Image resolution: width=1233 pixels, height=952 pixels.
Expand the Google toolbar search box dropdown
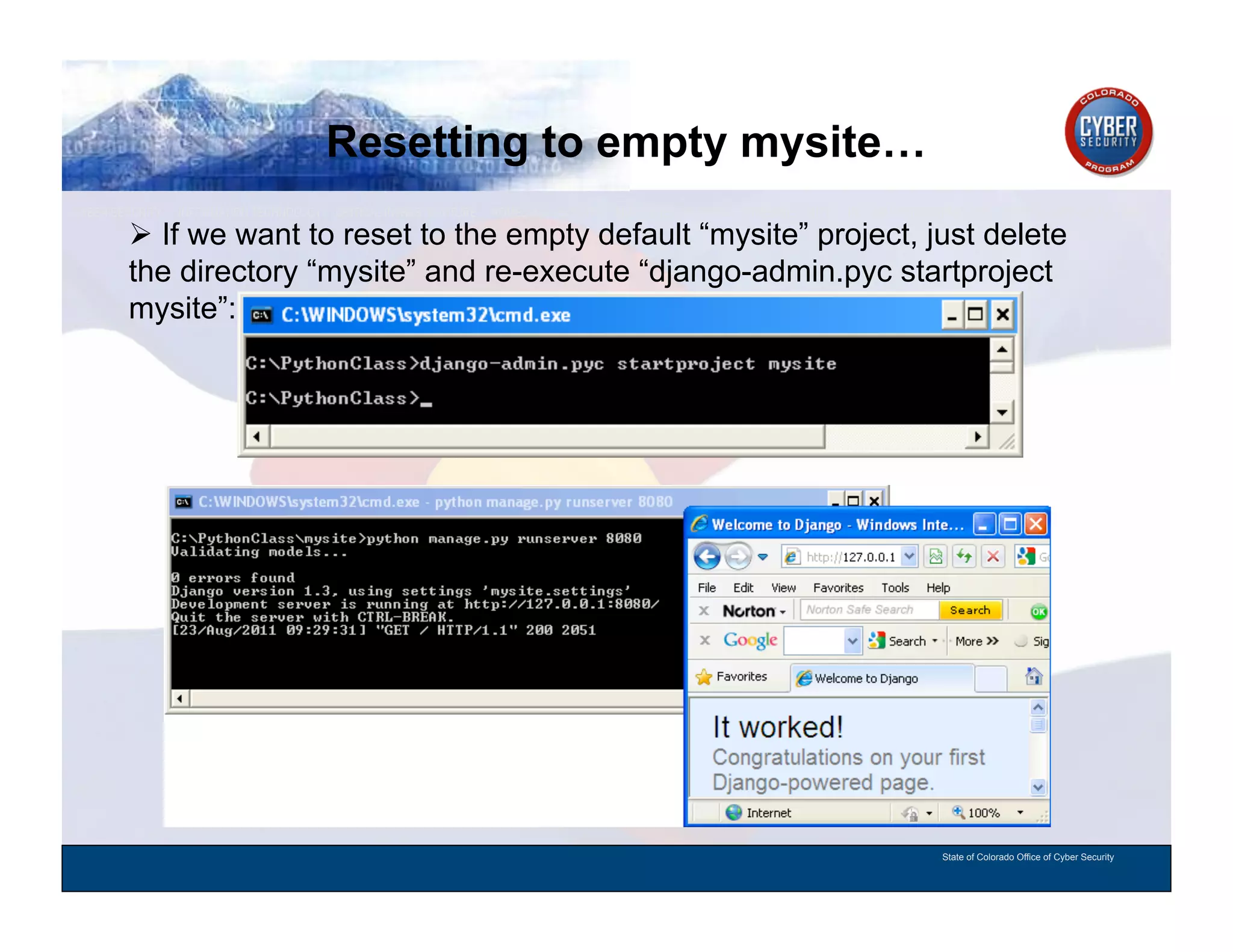pos(852,641)
